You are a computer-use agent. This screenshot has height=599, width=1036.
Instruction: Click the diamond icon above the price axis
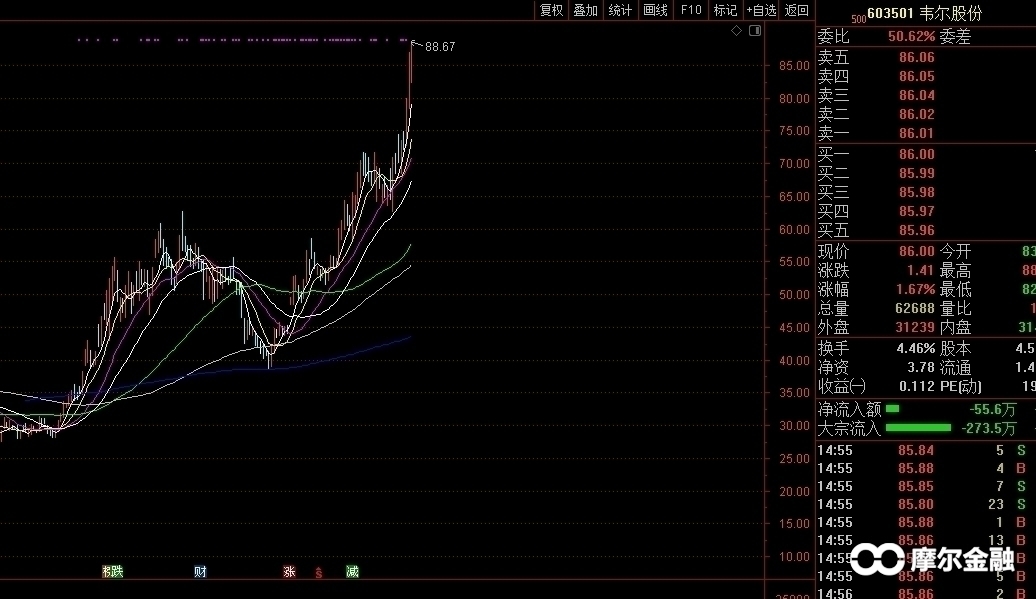[x=737, y=31]
